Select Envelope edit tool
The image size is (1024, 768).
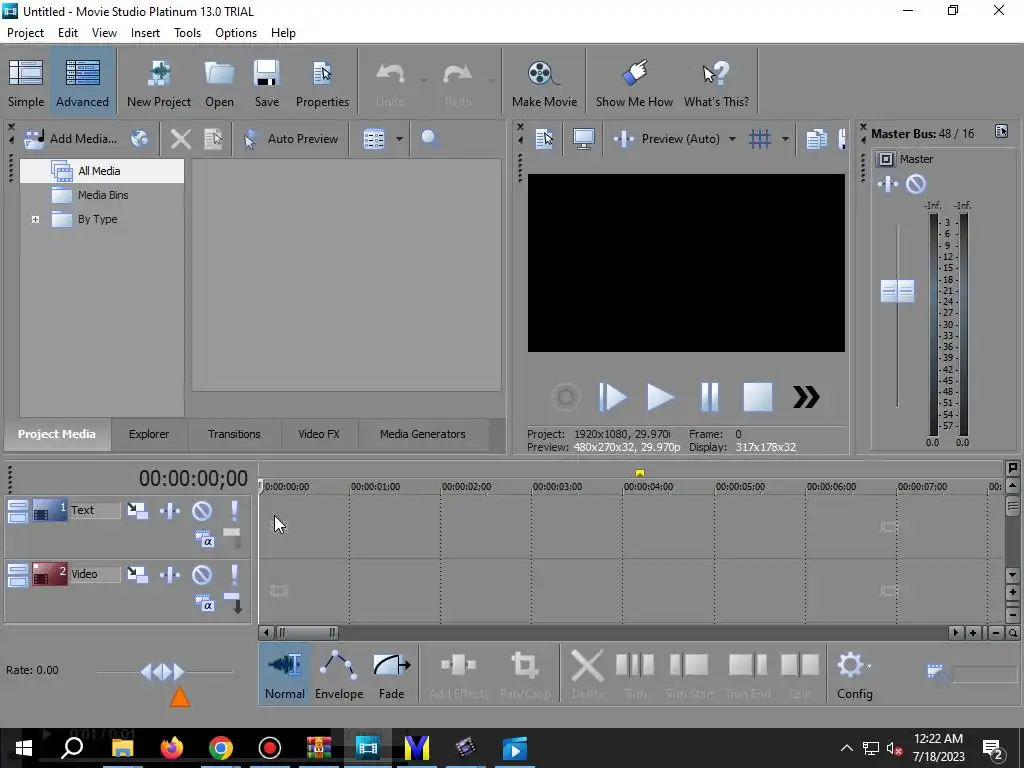pos(338,675)
